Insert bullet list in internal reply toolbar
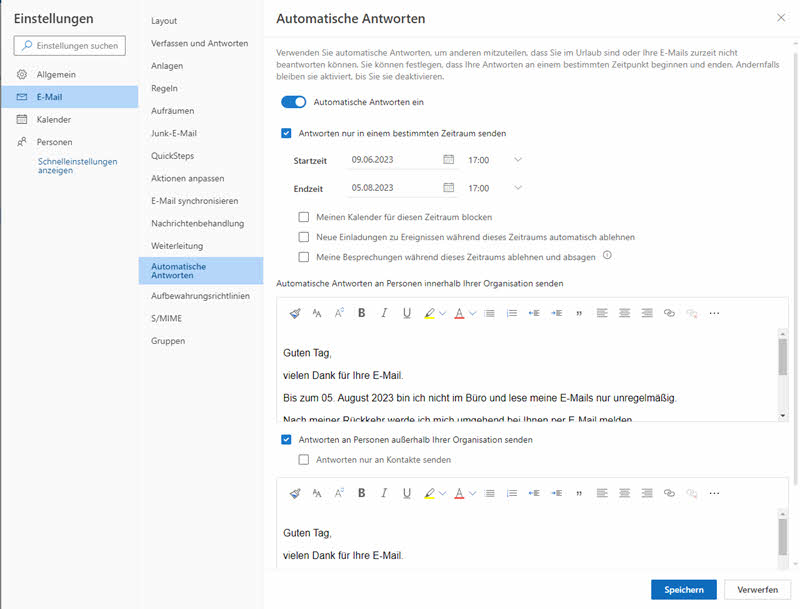800x609 pixels. click(489, 313)
